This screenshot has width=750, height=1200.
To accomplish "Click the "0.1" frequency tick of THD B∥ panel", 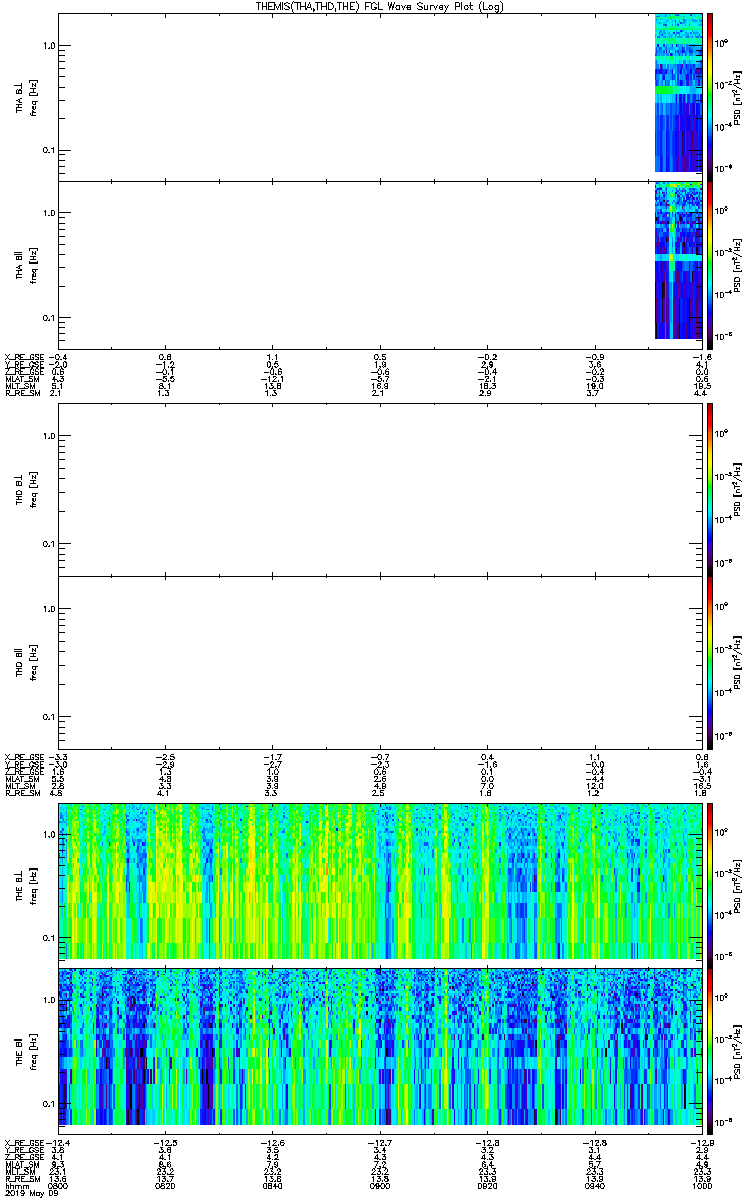I will coord(47,717).
